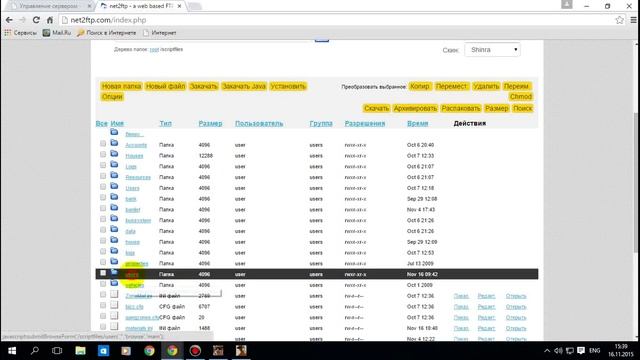Viewport: 640px width, 360px height.
Task: Click folder icon in the Nov 4 17:43 row
Action: [114, 208]
